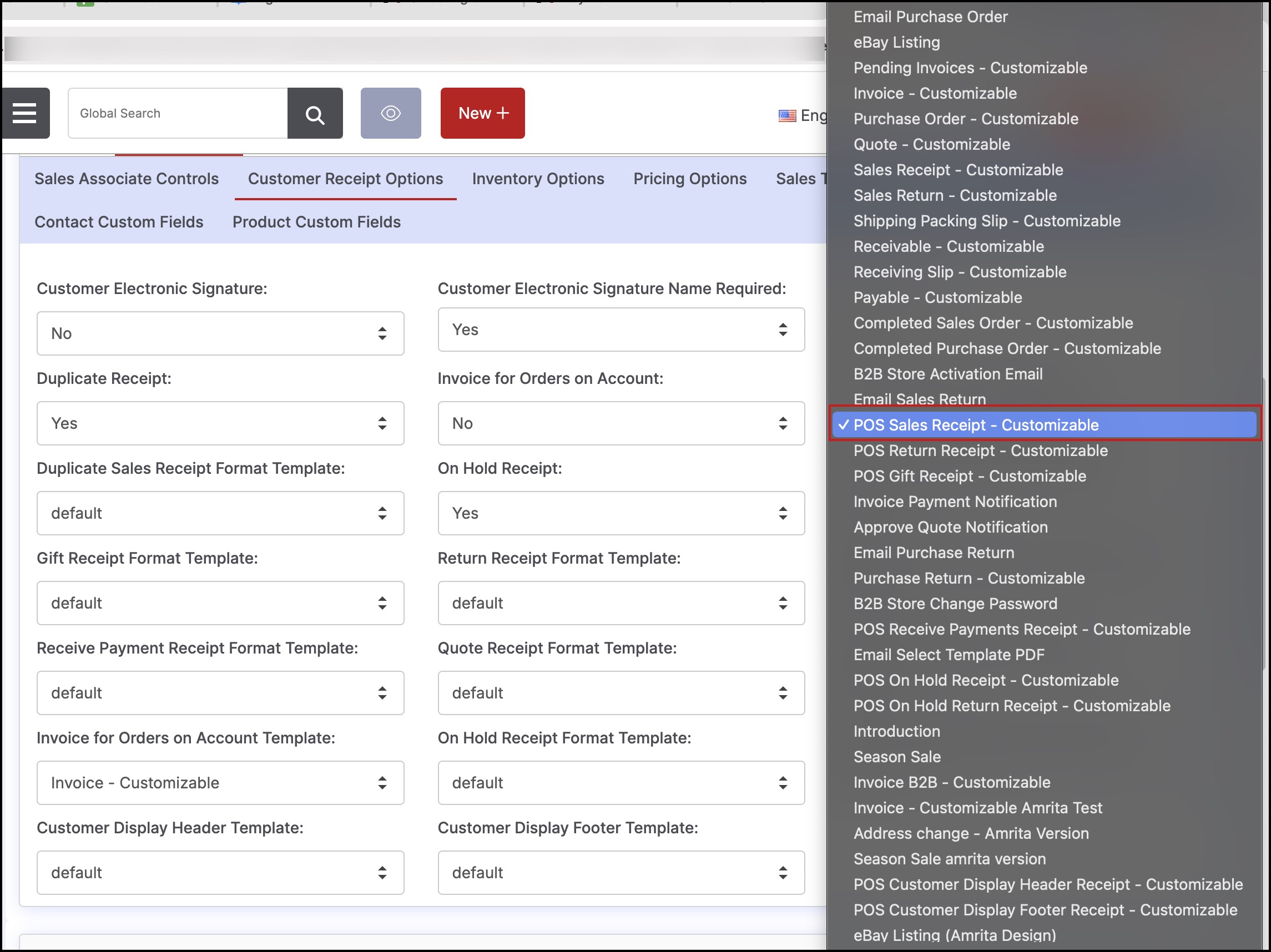Open Customer Electronic Signature dropdown

pos(221,333)
